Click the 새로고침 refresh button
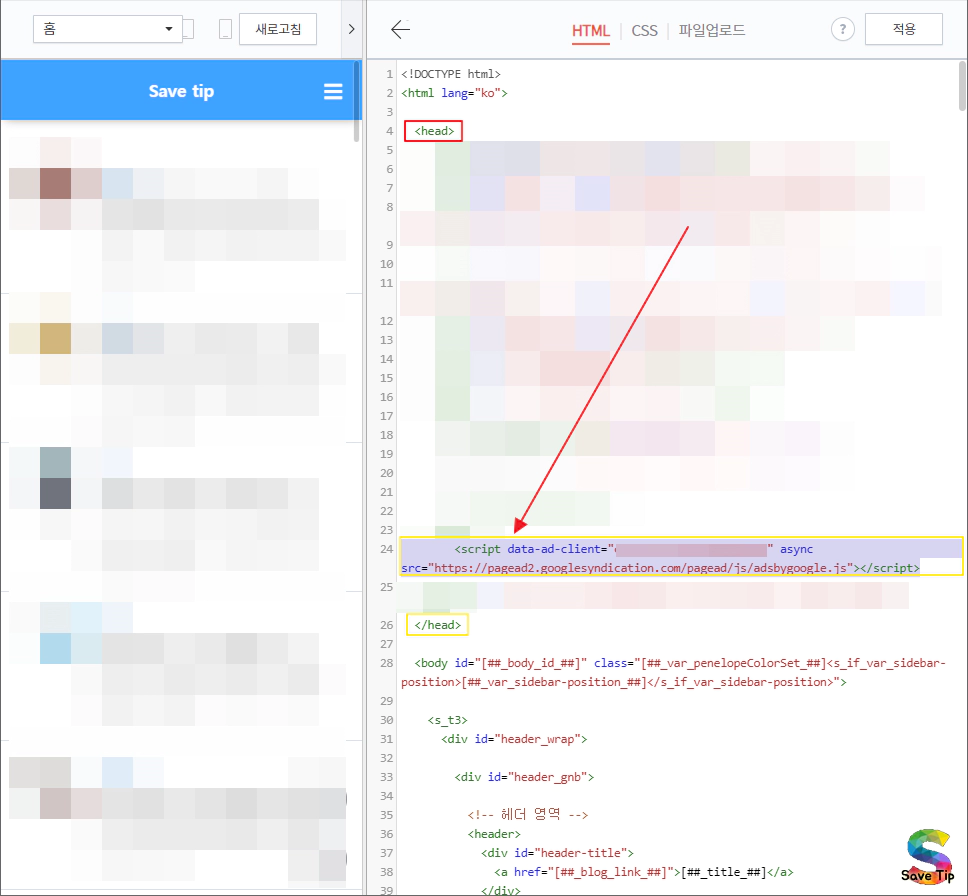968x896 pixels. tap(278, 29)
